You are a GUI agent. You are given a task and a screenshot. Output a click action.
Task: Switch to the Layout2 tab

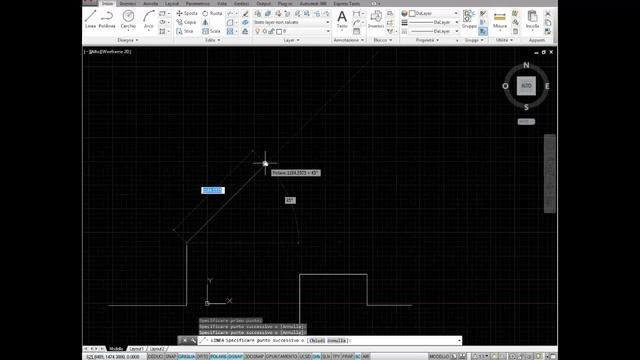pos(157,349)
